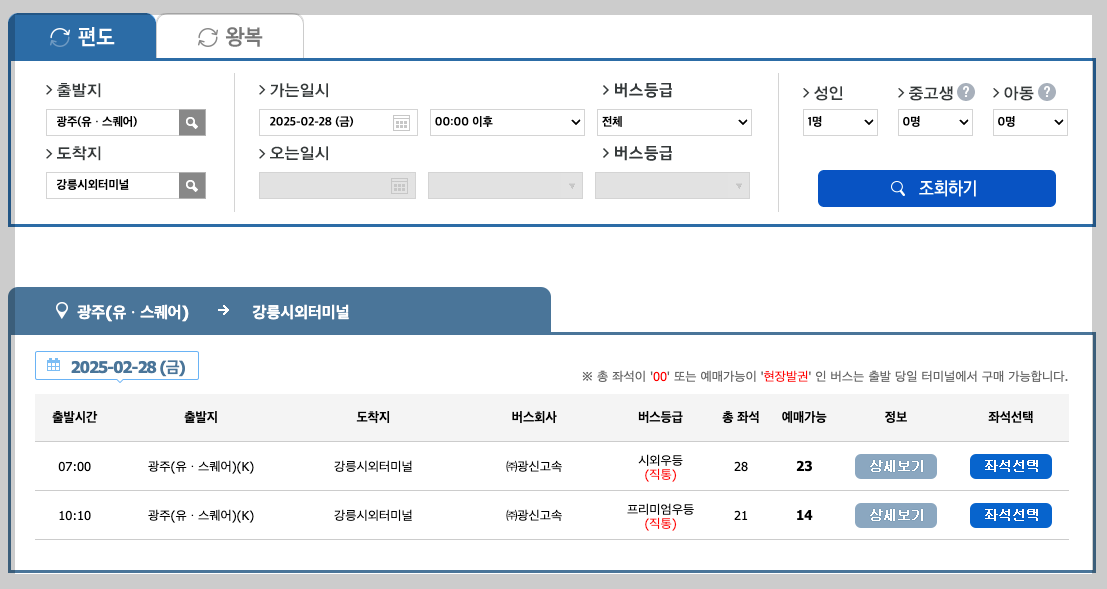
Task: Open the 버스등급 전체 dropdown
Action: pos(674,122)
